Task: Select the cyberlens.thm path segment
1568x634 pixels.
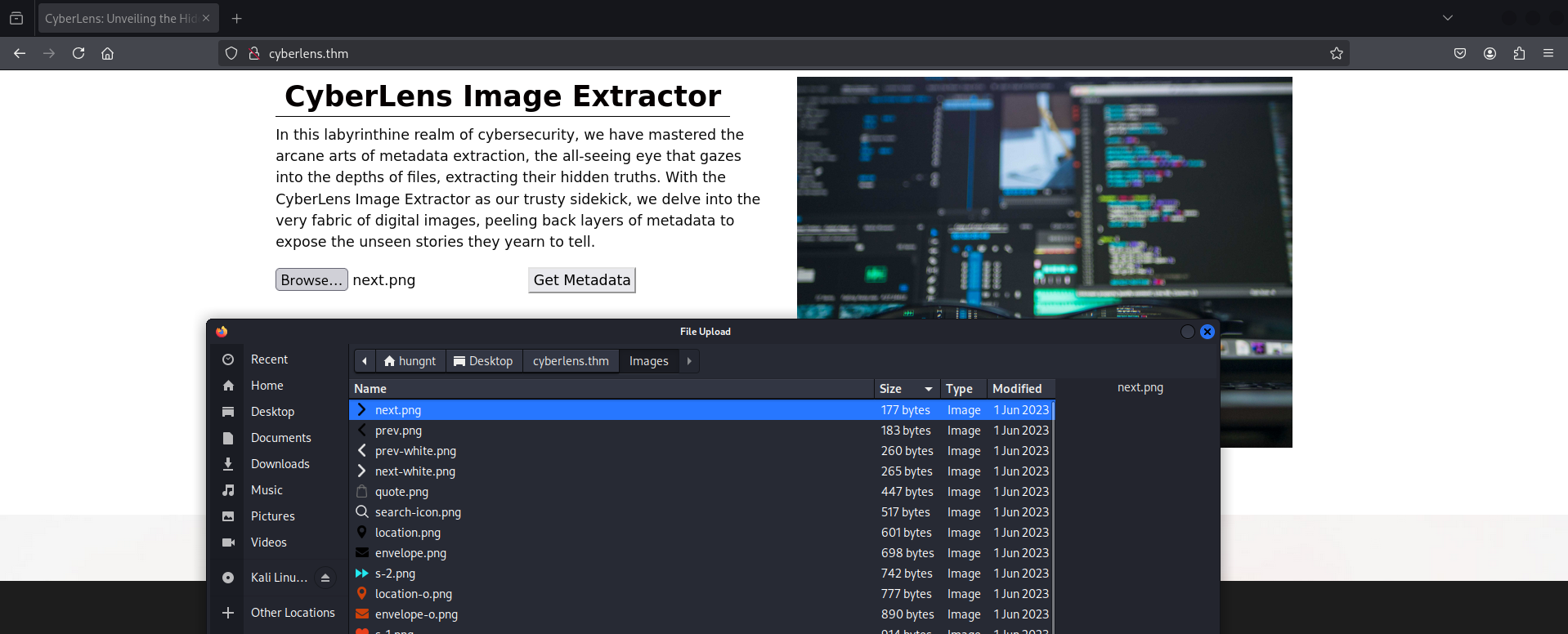Action: point(571,361)
